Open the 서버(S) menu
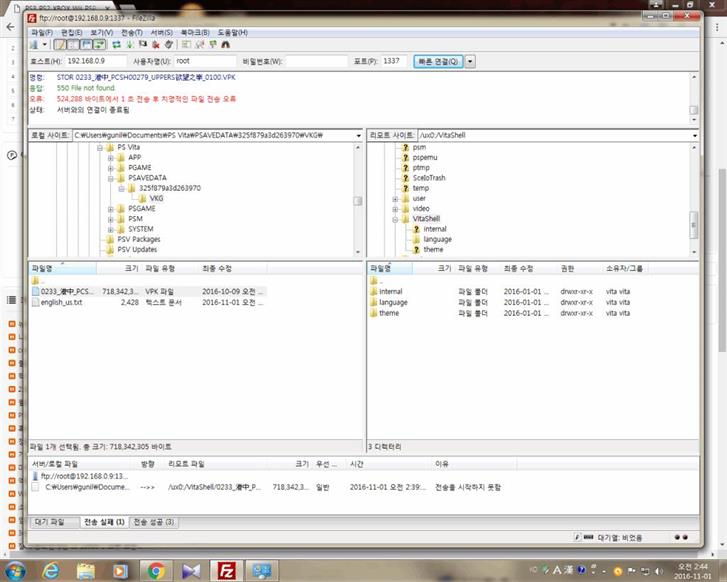This screenshot has height=582, width=727. click(x=161, y=32)
